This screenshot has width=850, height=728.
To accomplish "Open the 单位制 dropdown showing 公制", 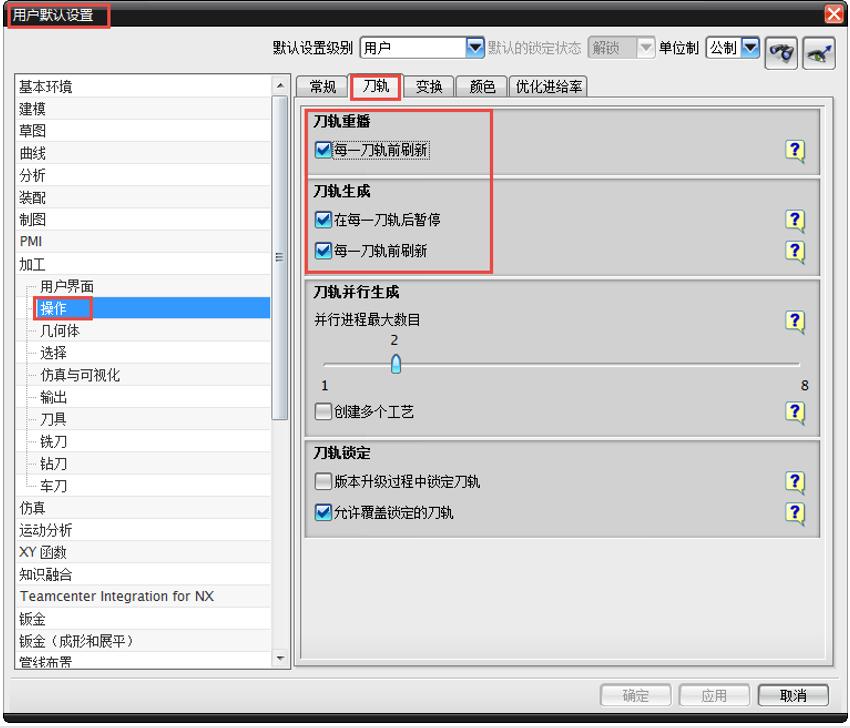I will coord(730,46).
